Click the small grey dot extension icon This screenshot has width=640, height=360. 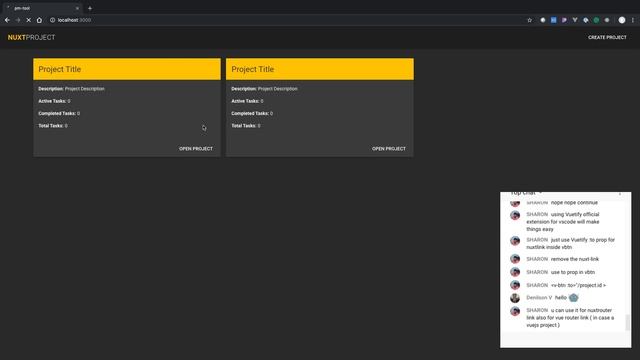point(607,20)
